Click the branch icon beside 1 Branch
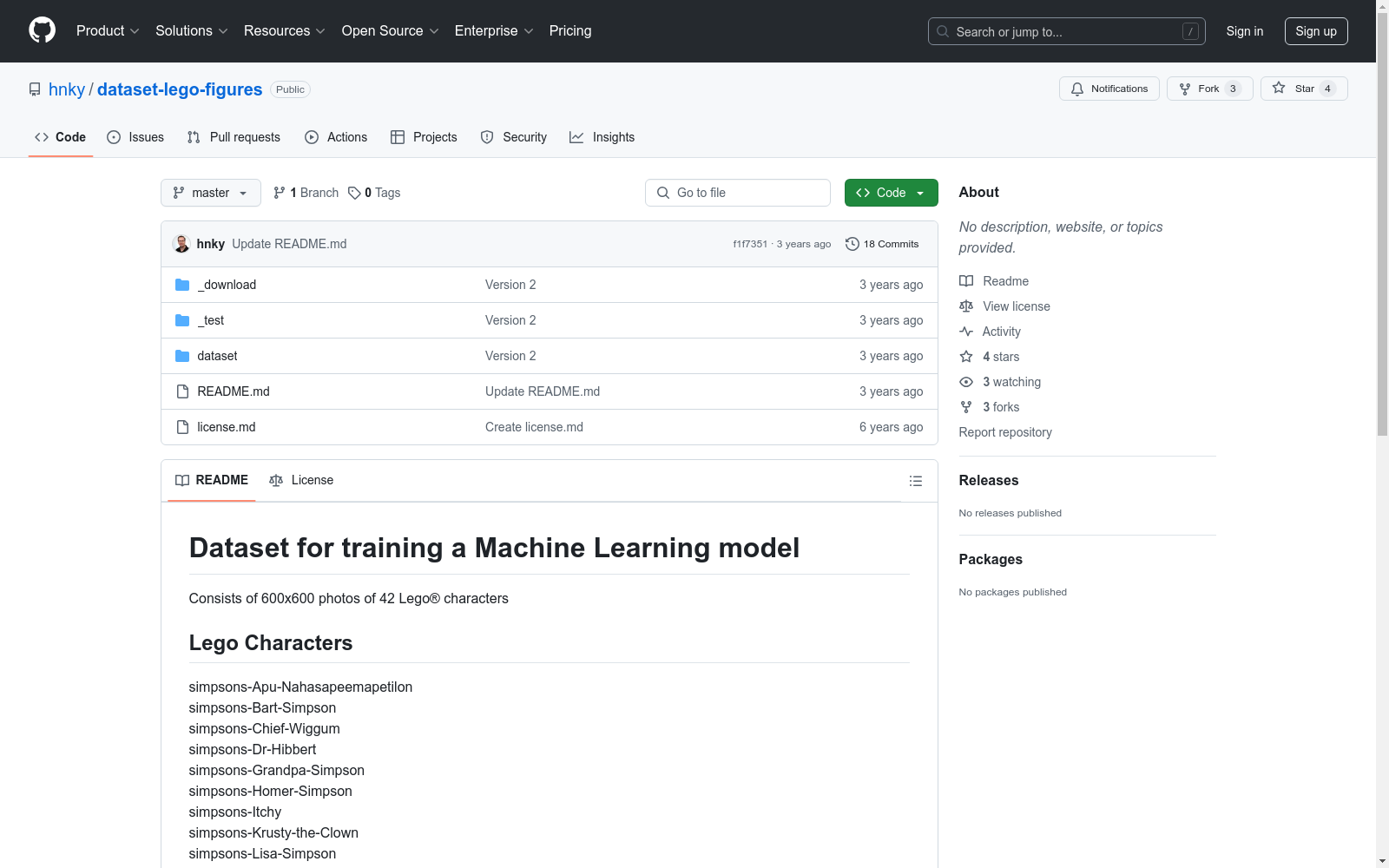Screen dimensions: 1389x868 (280, 193)
